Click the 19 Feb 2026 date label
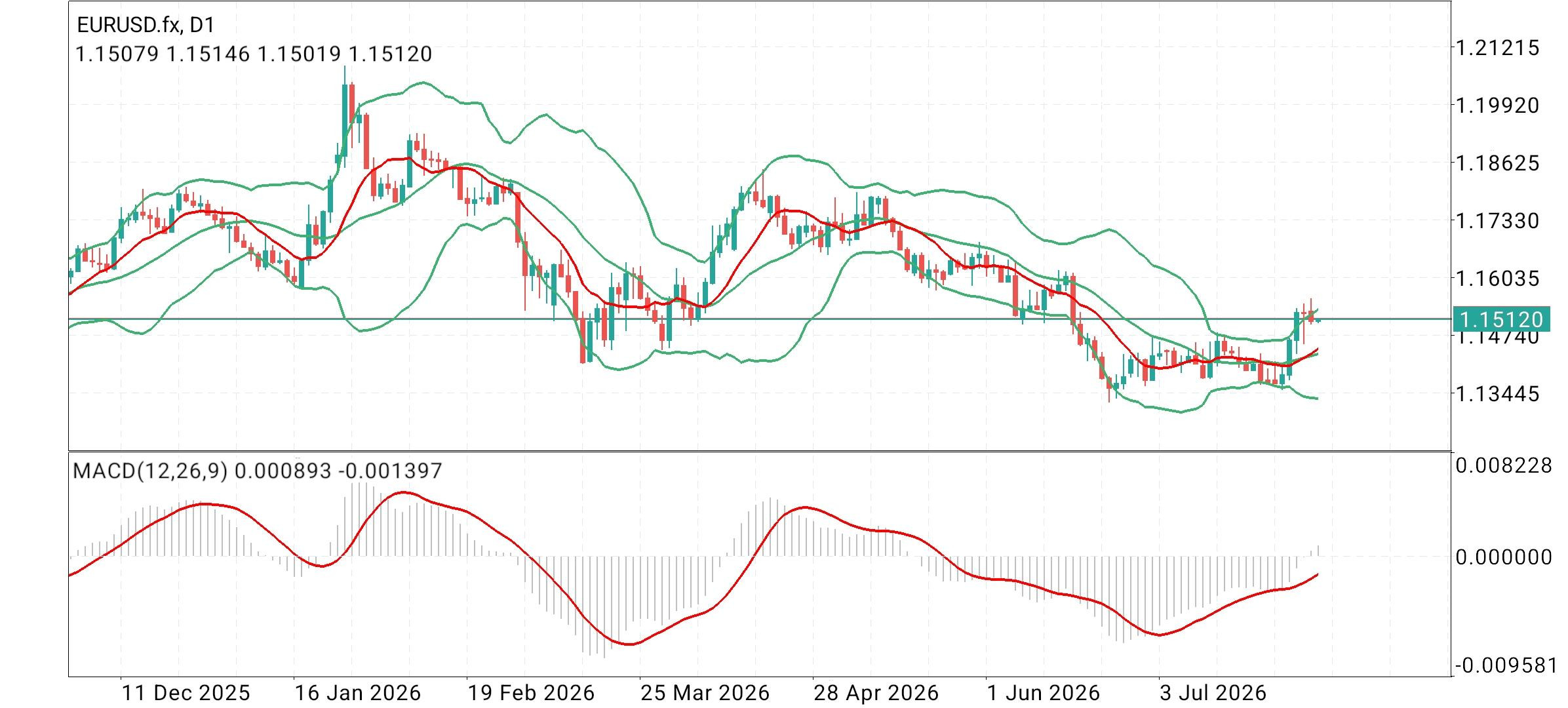The image size is (1568, 708). tap(531, 693)
